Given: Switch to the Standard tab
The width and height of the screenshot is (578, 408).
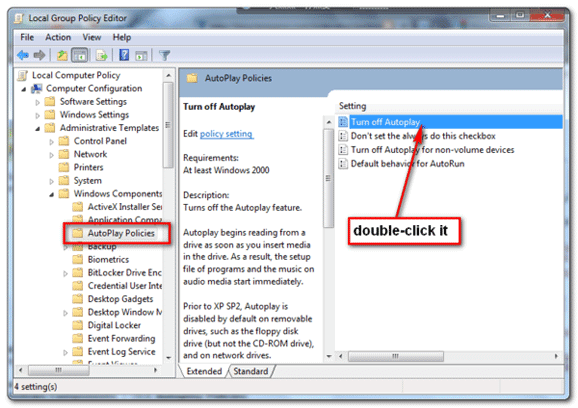Looking at the screenshot, I should (251, 371).
